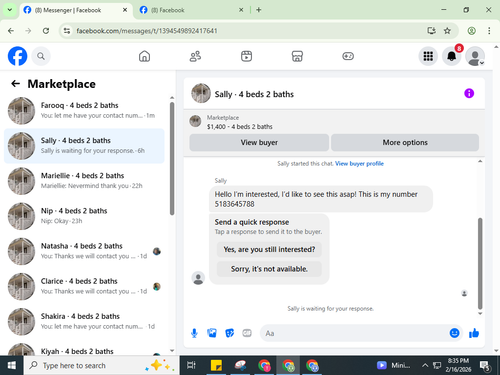Click the install app icon in address bar
Screen dimensions: 500x375
click(431, 31)
